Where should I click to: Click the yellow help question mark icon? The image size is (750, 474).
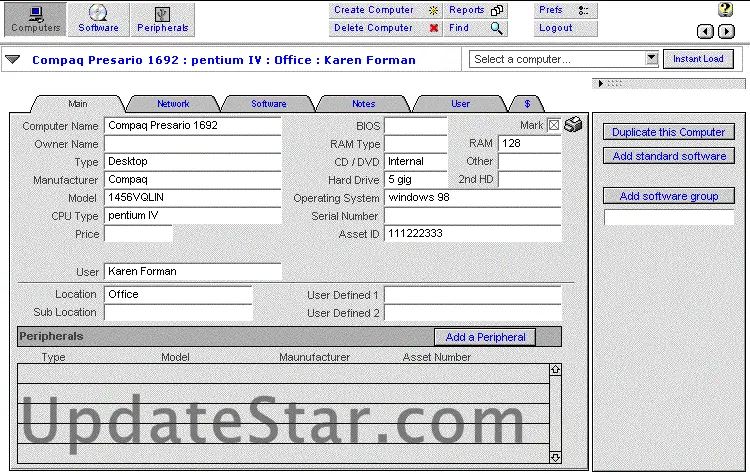(x=725, y=10)
